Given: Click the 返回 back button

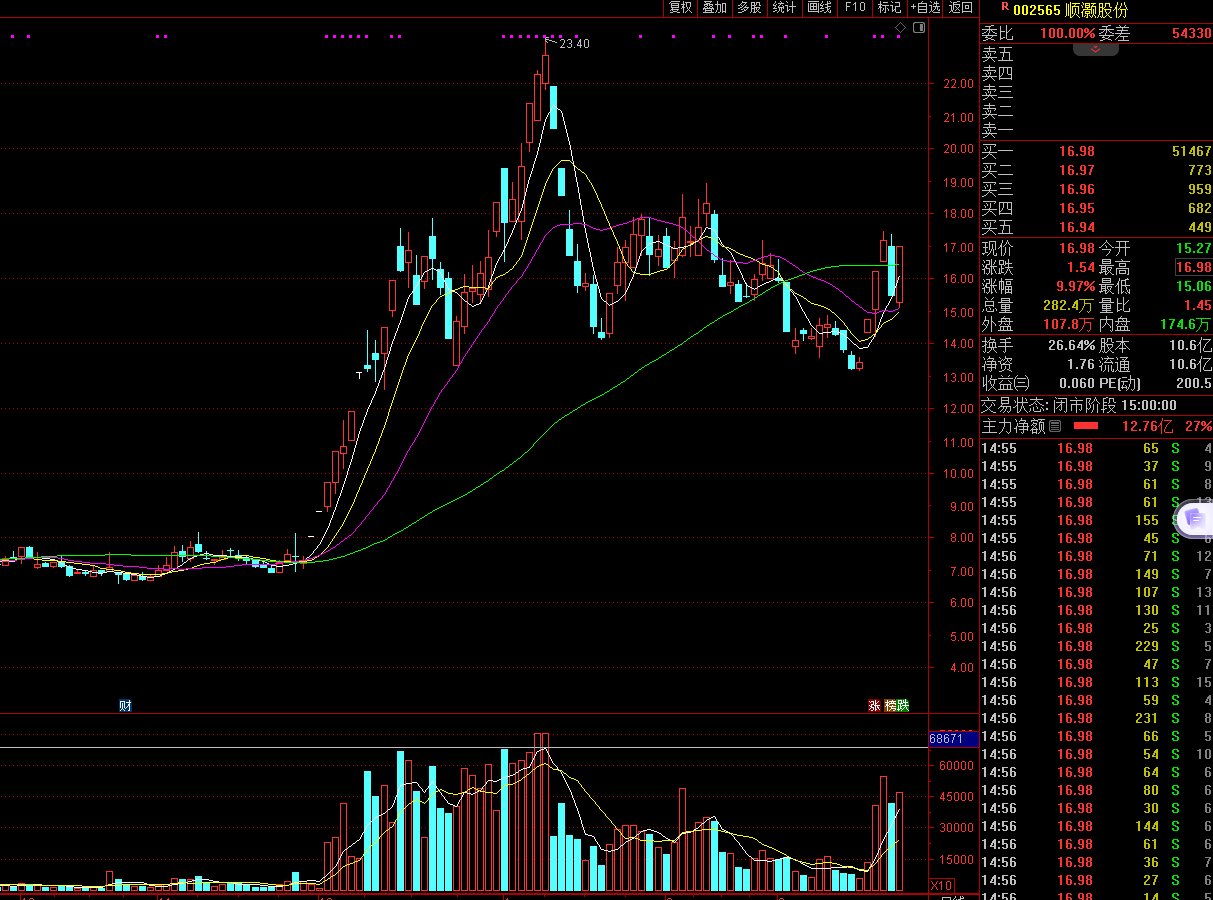Looking at the screenshot, I should click(x=961, y=8).
